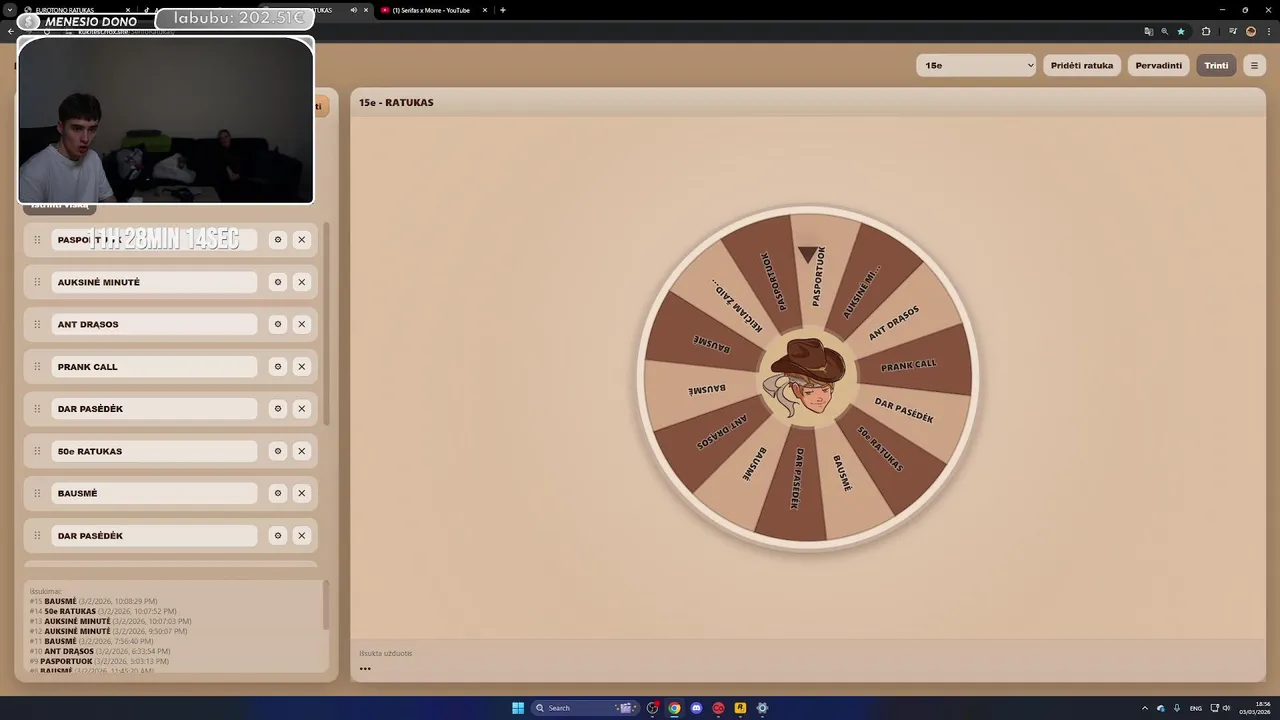The image size is (1280, 720).
Task: Spin the wheel by clicking cowboy center
Action: (x=808, y=378)
